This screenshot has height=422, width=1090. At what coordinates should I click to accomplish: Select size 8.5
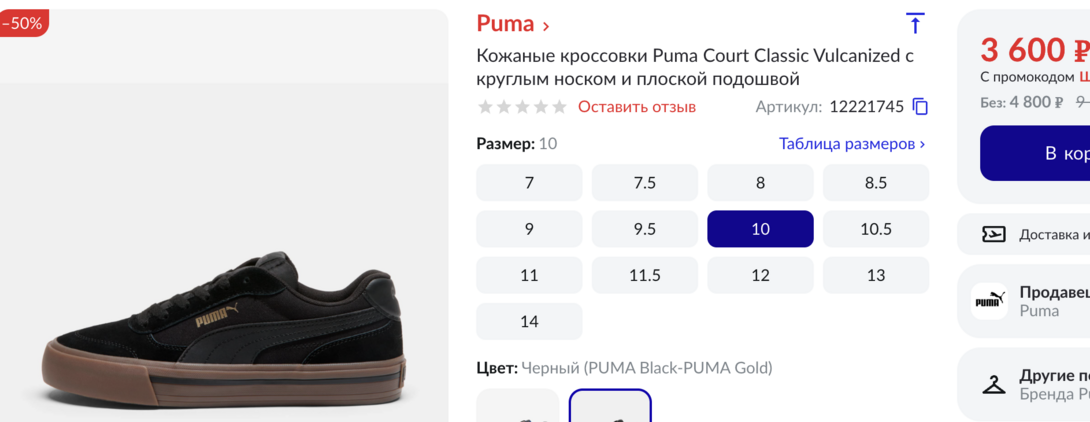point(875,183)
